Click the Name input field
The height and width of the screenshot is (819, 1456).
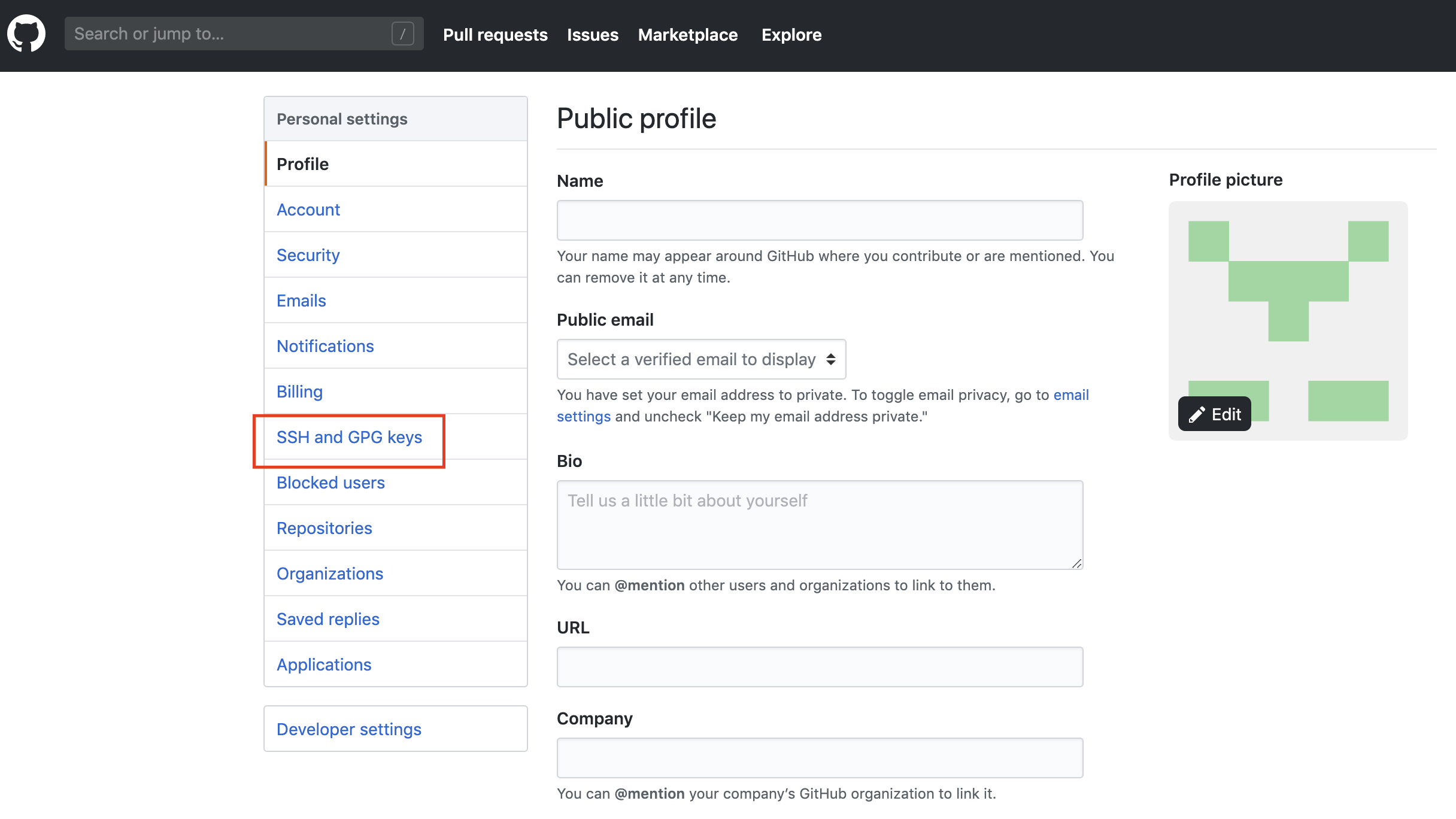point(819,220)
